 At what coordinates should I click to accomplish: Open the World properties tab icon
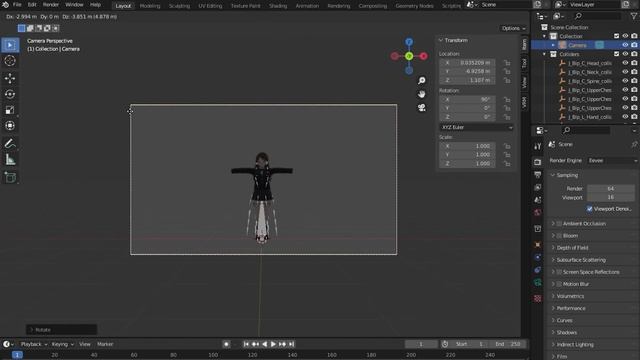[538, 212]
